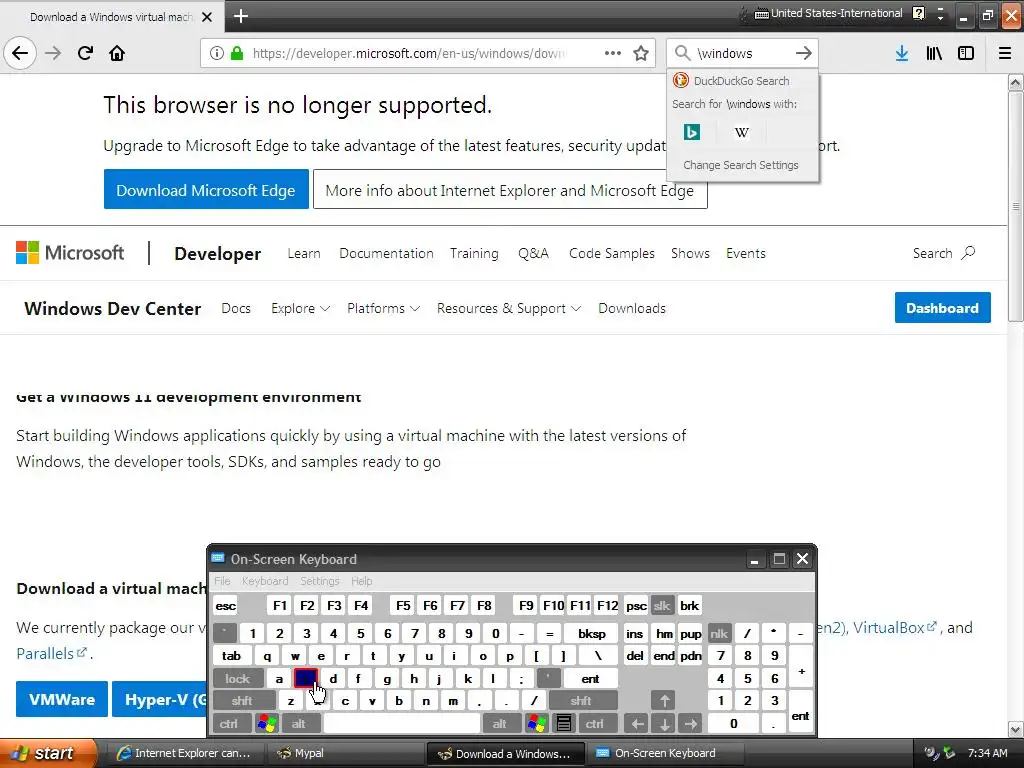Click the search arrow go button
Viewport: 1024px width, 768px height.
804,53
